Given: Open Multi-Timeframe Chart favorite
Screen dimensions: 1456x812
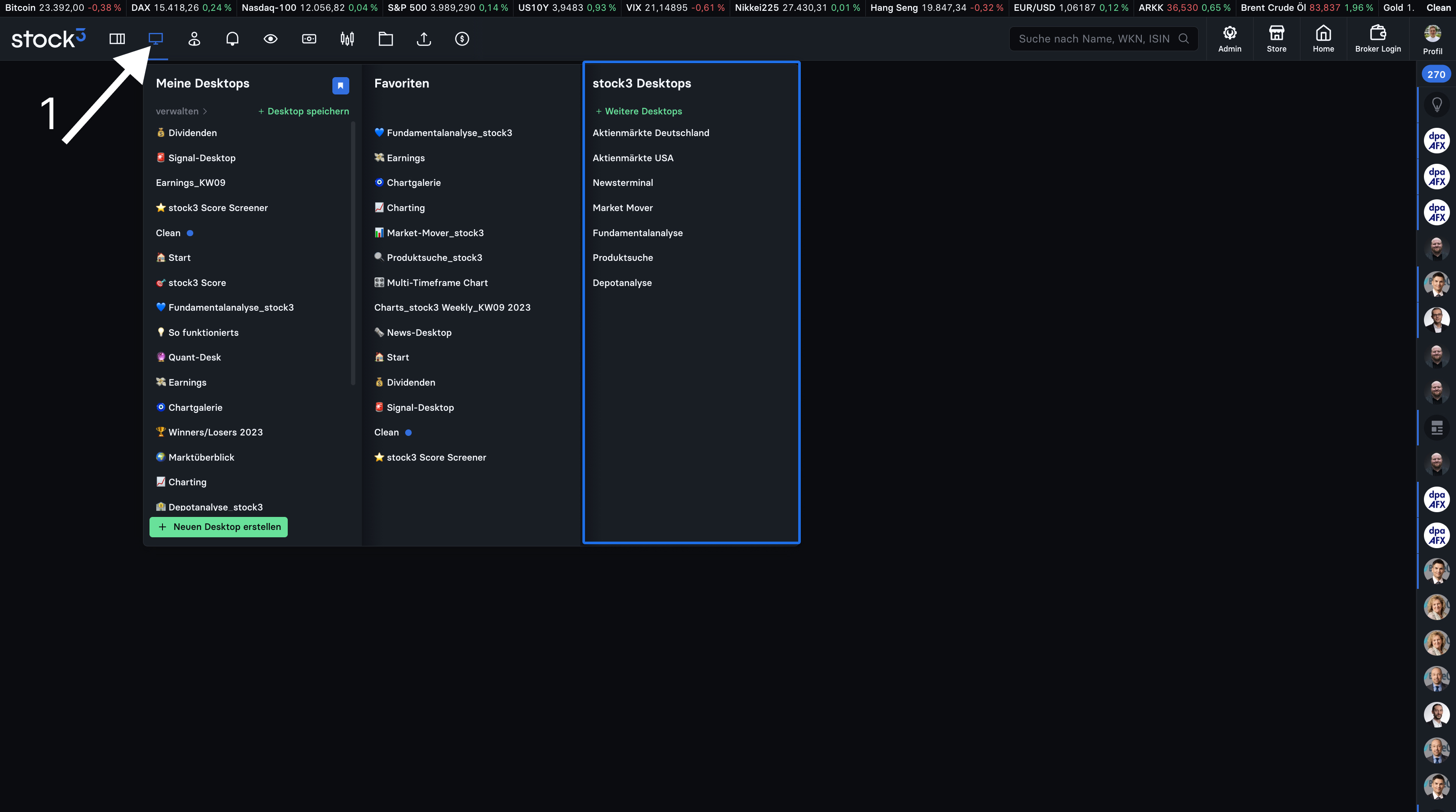Looking at the screenshot, I should [431, 283].
